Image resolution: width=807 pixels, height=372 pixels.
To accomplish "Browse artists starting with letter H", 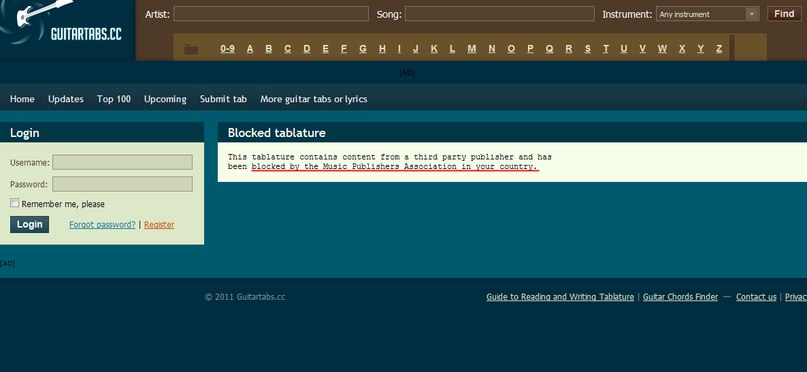I will coord(382,49).
